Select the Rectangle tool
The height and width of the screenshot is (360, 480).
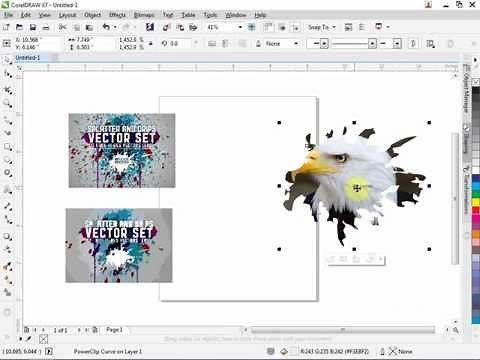[7, 147]
